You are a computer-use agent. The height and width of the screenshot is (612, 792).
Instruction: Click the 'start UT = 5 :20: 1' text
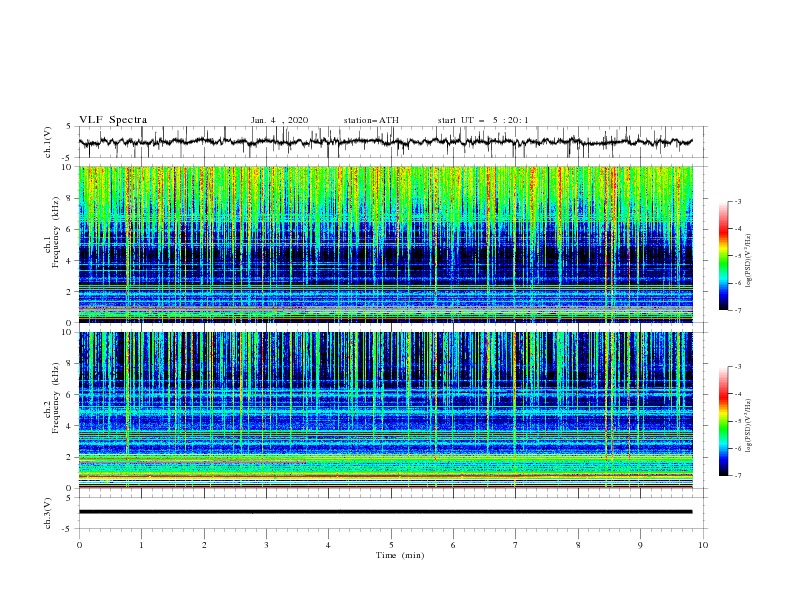[483, 120]
